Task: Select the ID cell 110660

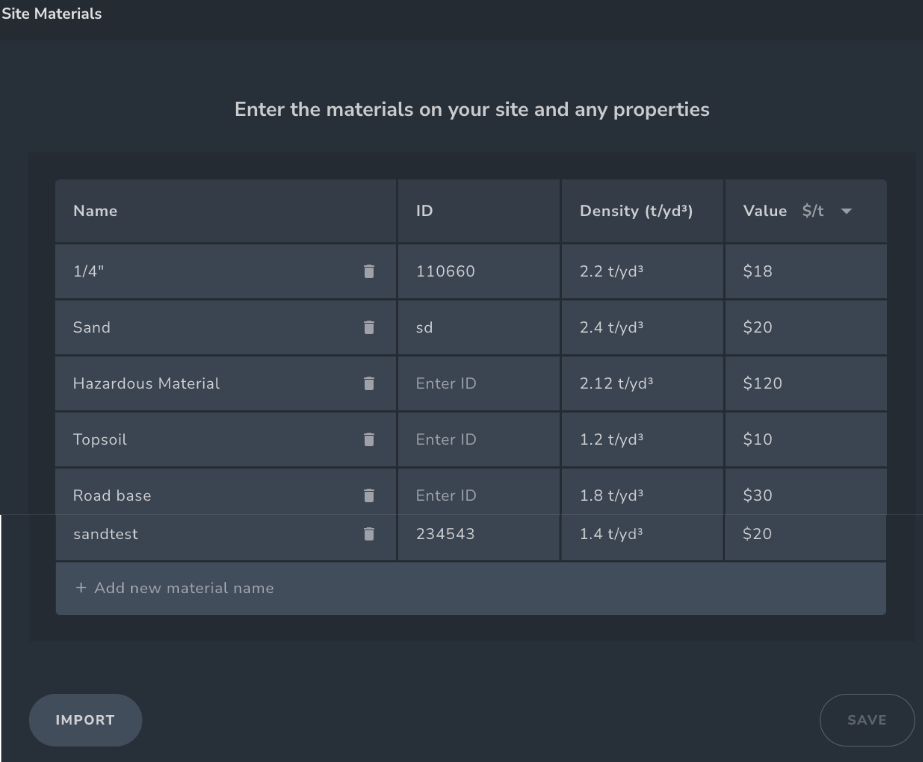Action: pos(479,271)
